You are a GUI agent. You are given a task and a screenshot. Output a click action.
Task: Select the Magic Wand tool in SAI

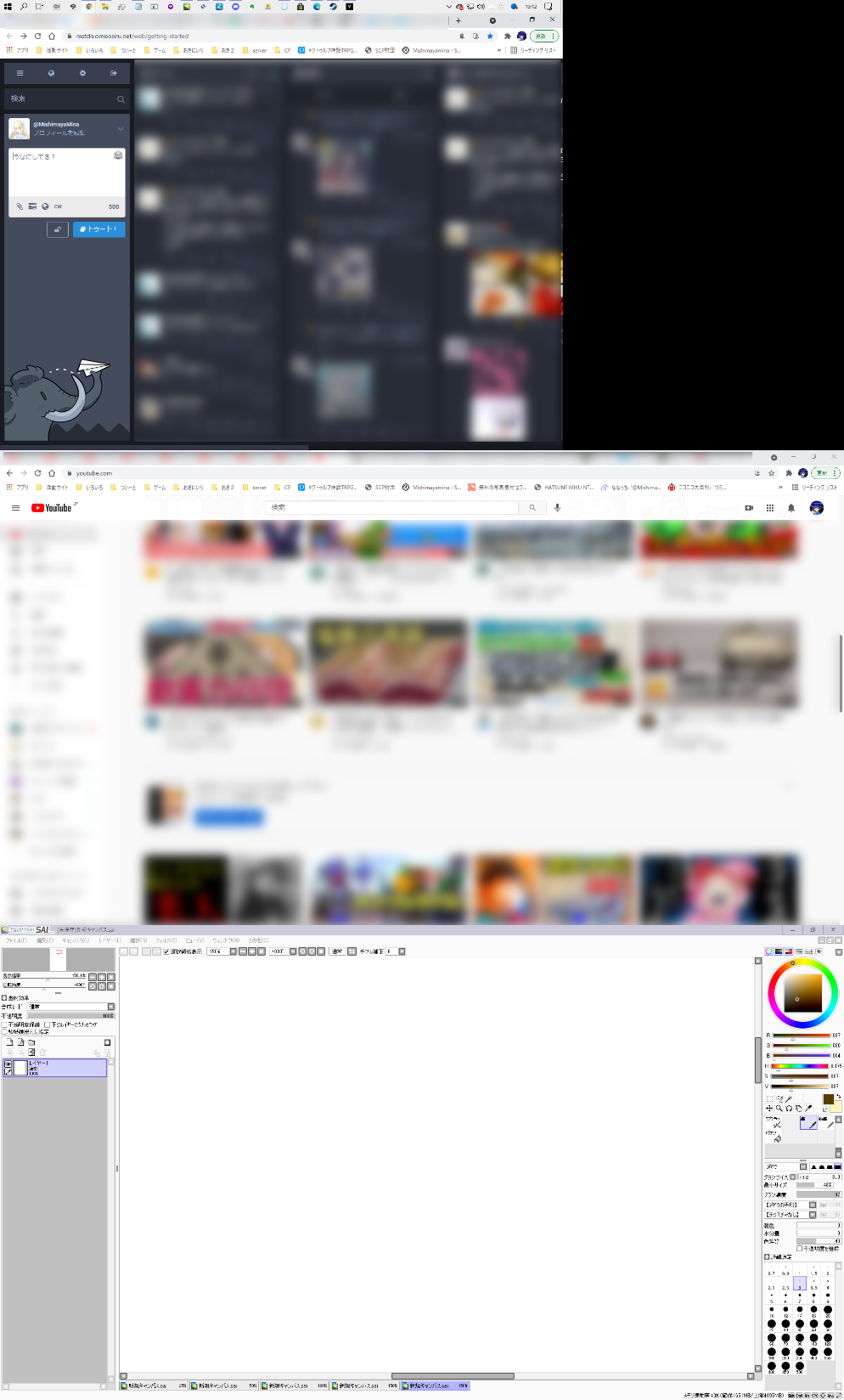point(789,1099)
